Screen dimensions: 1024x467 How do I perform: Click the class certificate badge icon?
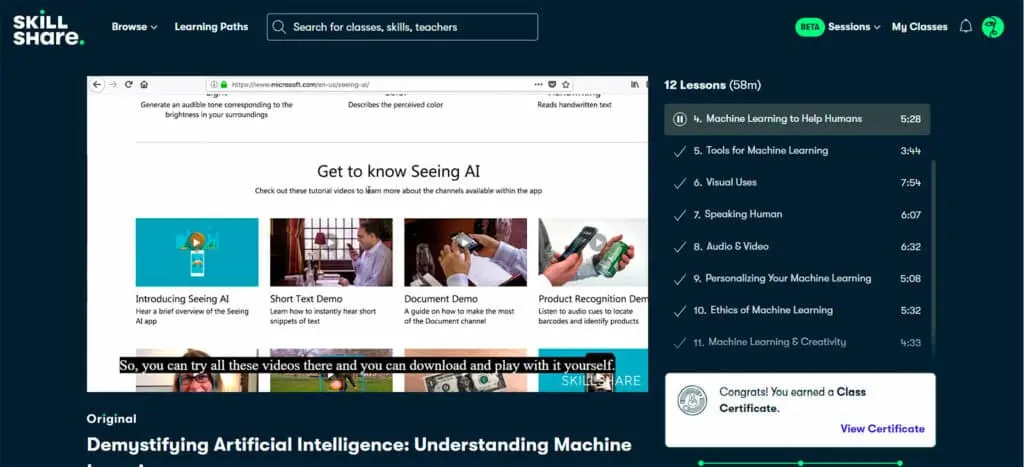coord(692,400)
